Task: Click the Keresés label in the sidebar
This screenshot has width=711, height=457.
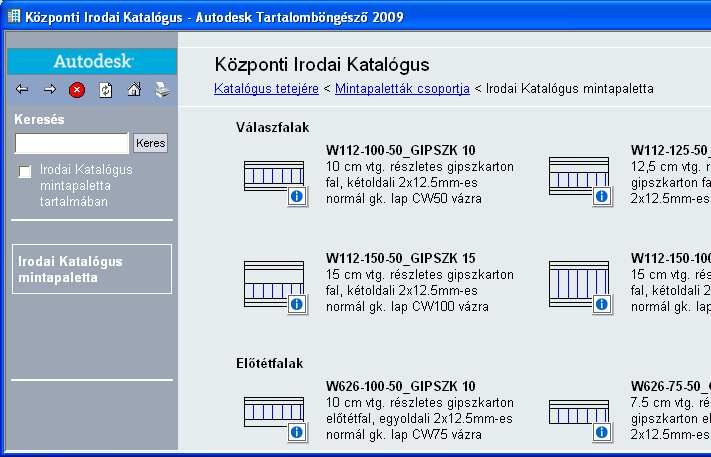Action: [39, 120]
